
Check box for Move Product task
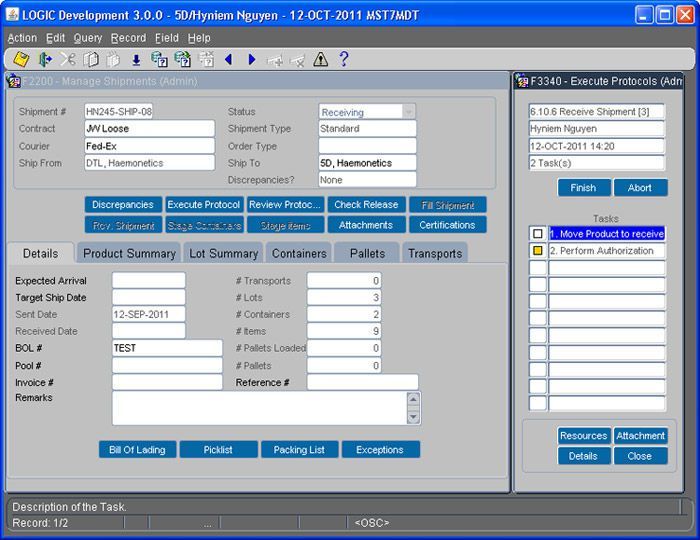[x=538, y=233]
